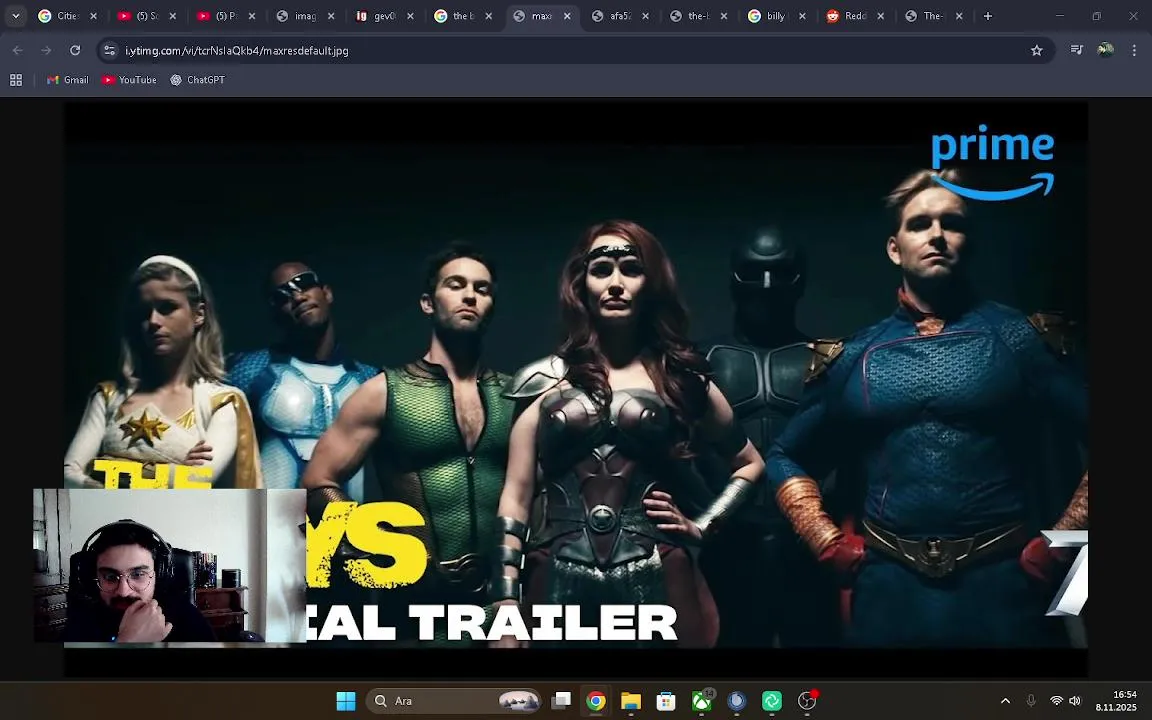Close the 'imag' tab
The image size is (1152, 720).
(331, 16)
